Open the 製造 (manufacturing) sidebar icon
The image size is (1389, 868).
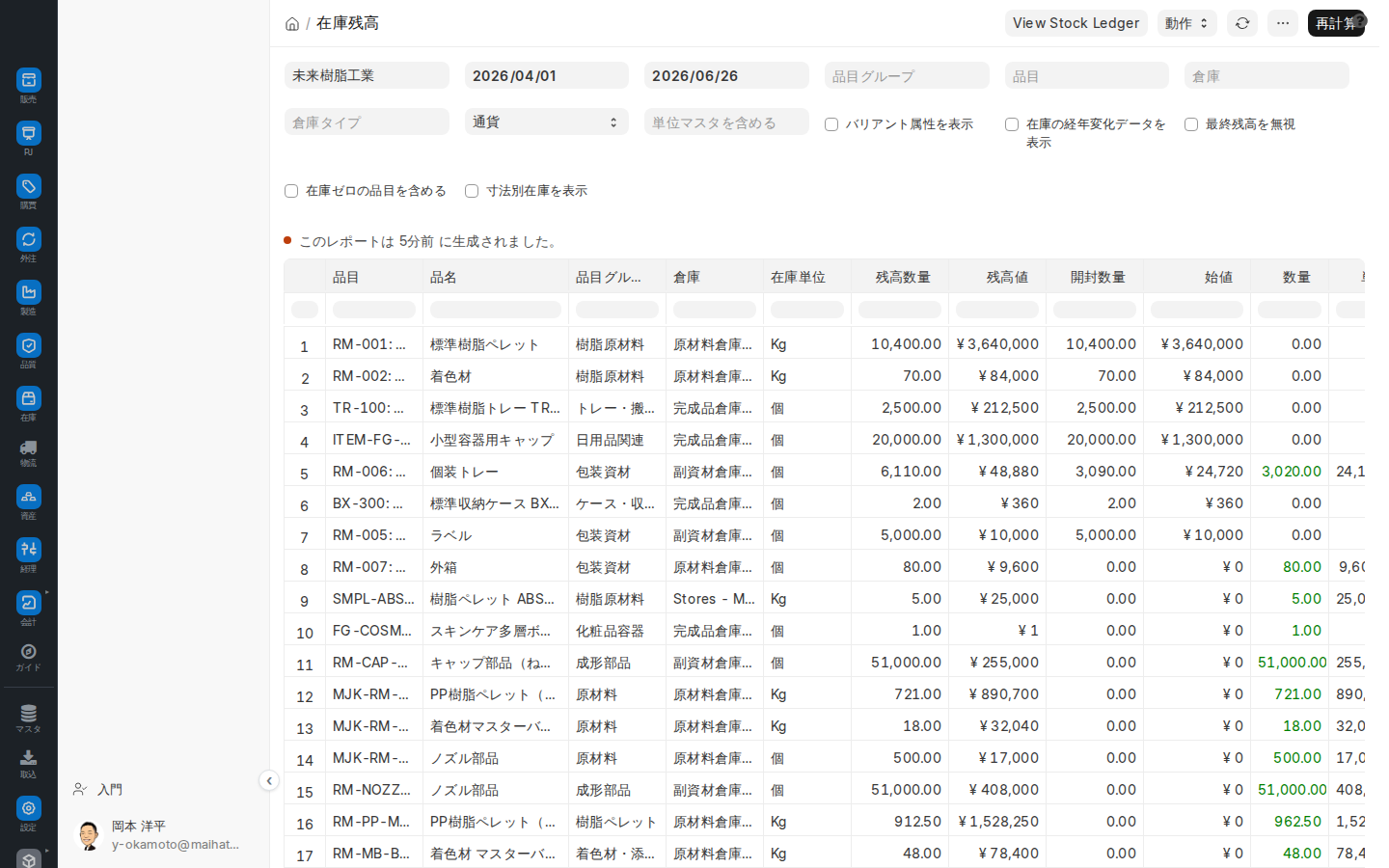[29, 292]
